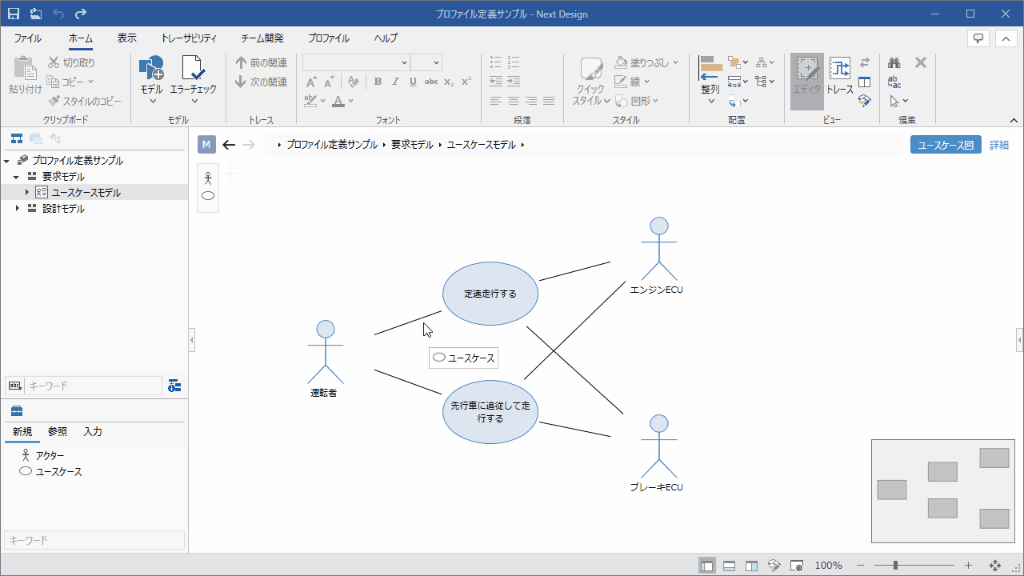This screenshot has height=576, width=1024.
Task: Click the binoculars search icon
Action: (x=894, y=63)
